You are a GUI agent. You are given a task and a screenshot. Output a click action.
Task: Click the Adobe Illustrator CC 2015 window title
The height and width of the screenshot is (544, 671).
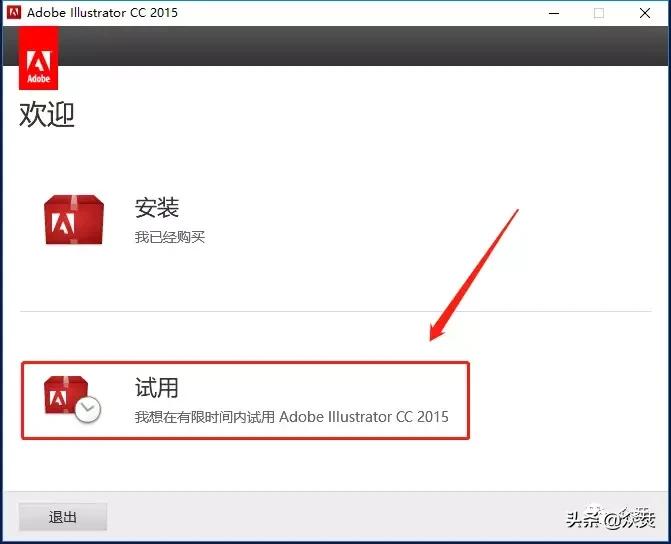102,13
